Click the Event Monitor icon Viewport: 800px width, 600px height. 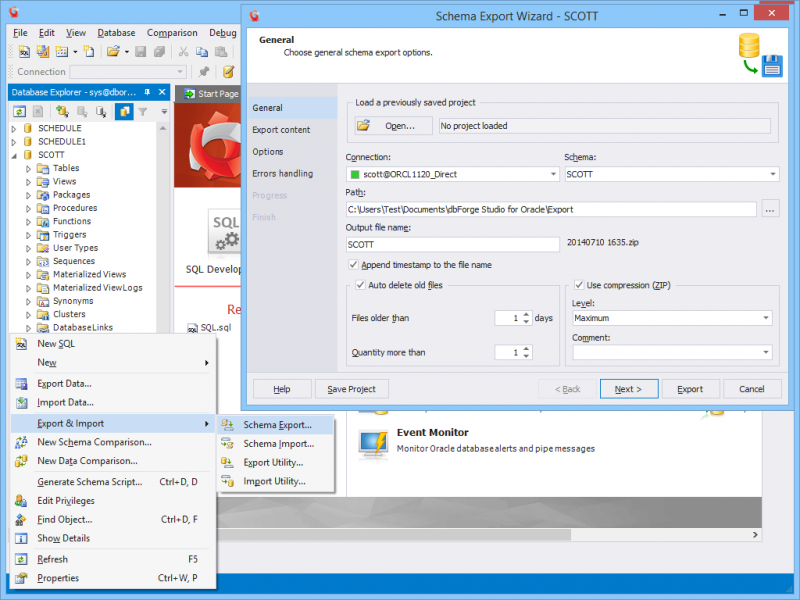(x=373, y=441)
